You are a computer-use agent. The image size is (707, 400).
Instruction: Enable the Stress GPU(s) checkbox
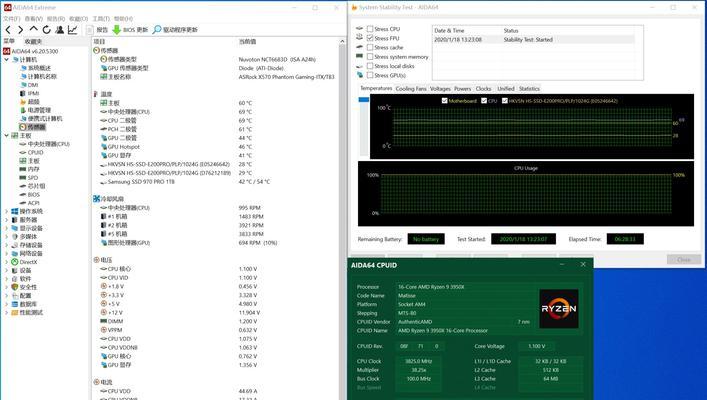370,75
